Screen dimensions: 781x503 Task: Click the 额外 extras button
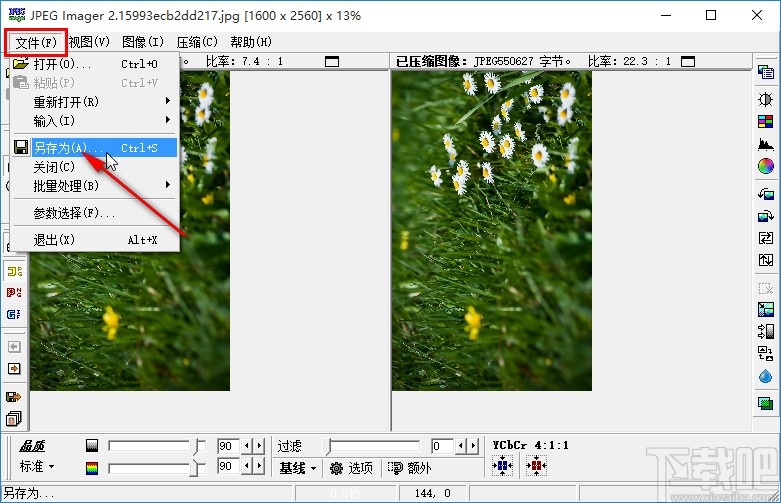(409, 468)
